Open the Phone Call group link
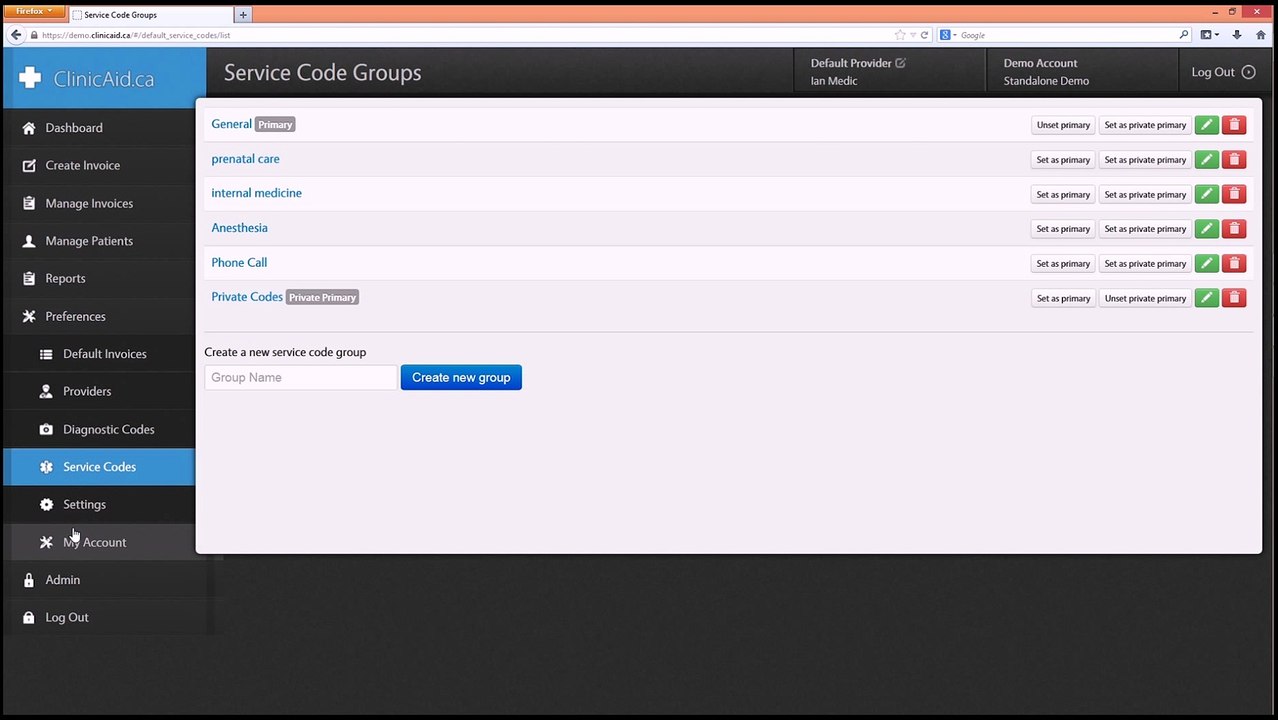Image resolution: width=1278 pixels, height=720 pixels. click(x=239, y=262)
